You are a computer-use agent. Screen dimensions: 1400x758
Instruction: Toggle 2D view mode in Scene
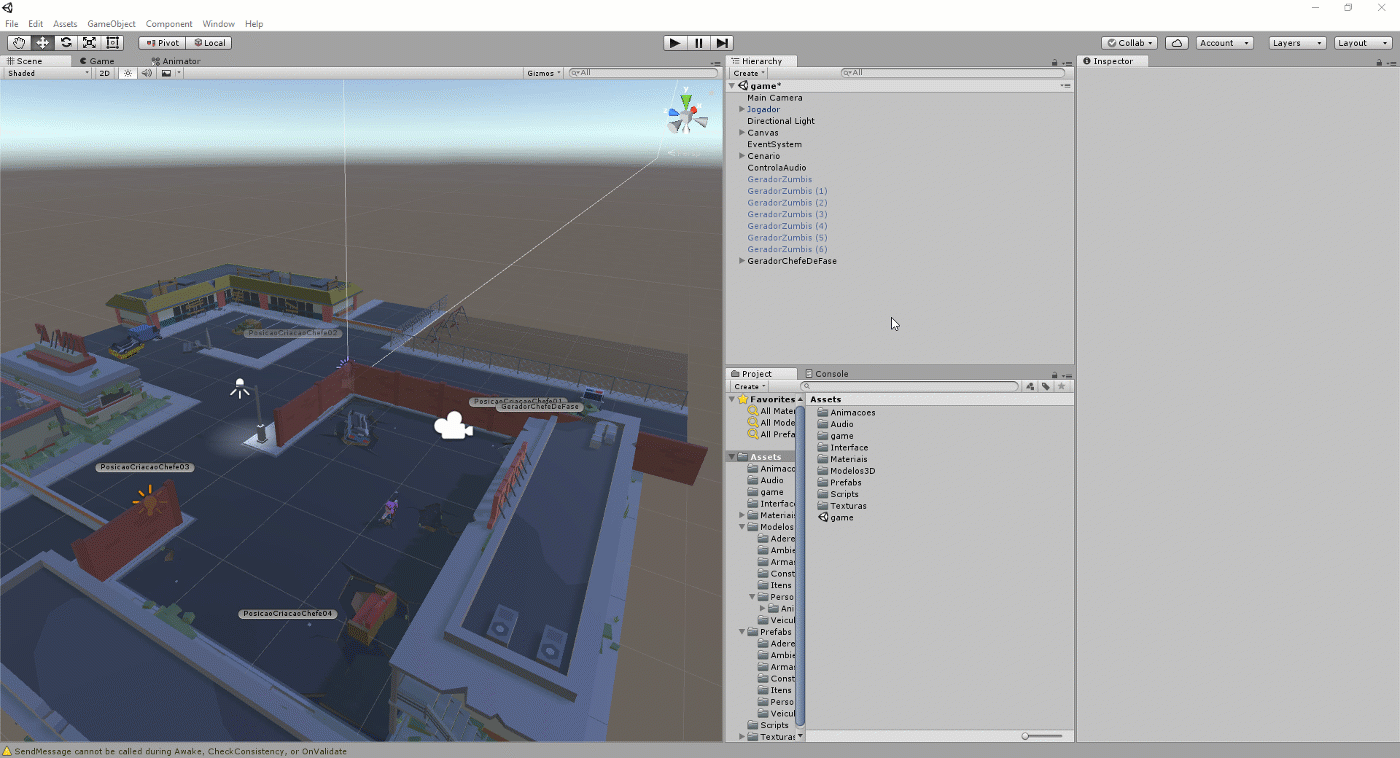tap(104, 73)
